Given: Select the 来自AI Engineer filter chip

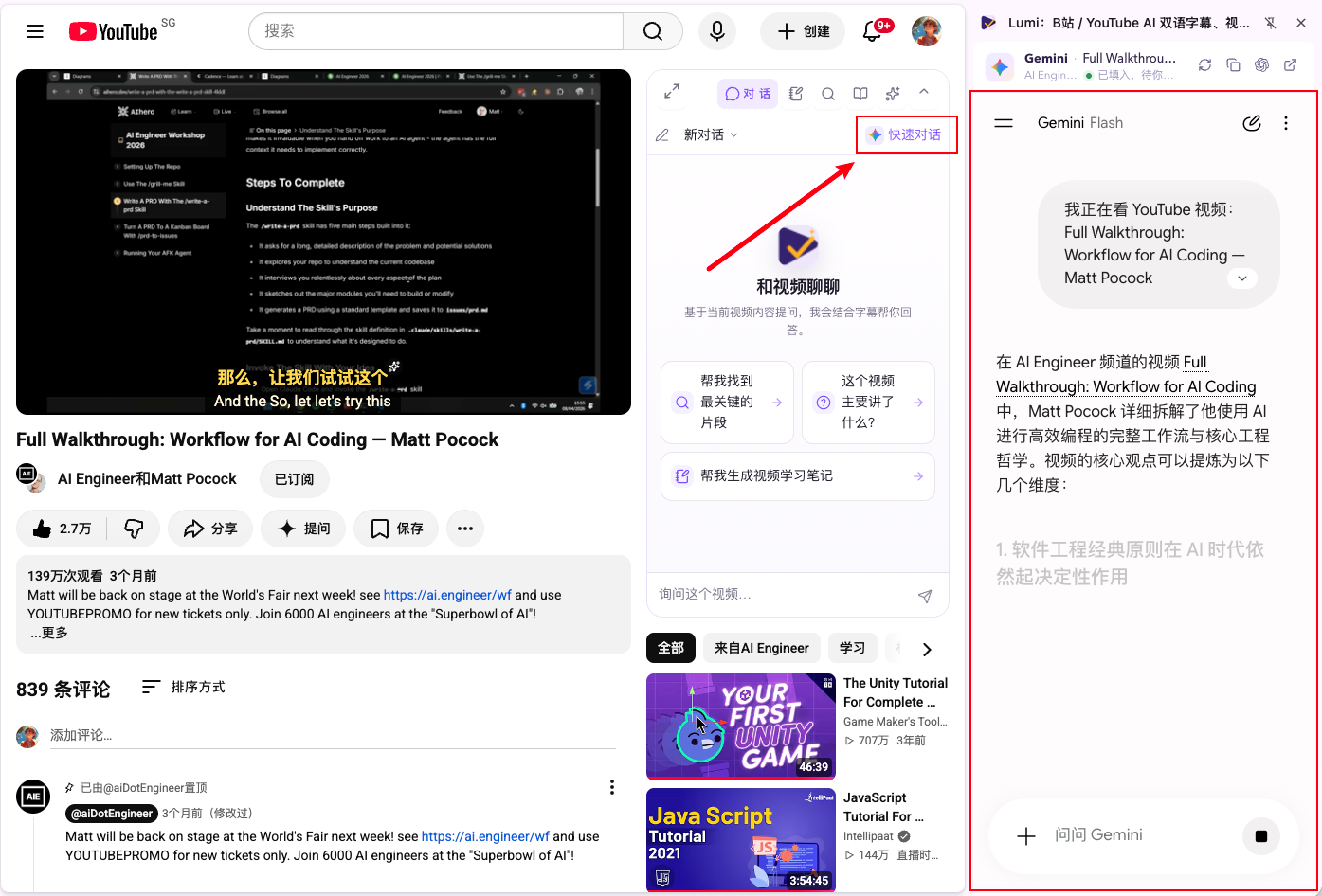Looking at the screenshot, I should [x=762, y=648].
